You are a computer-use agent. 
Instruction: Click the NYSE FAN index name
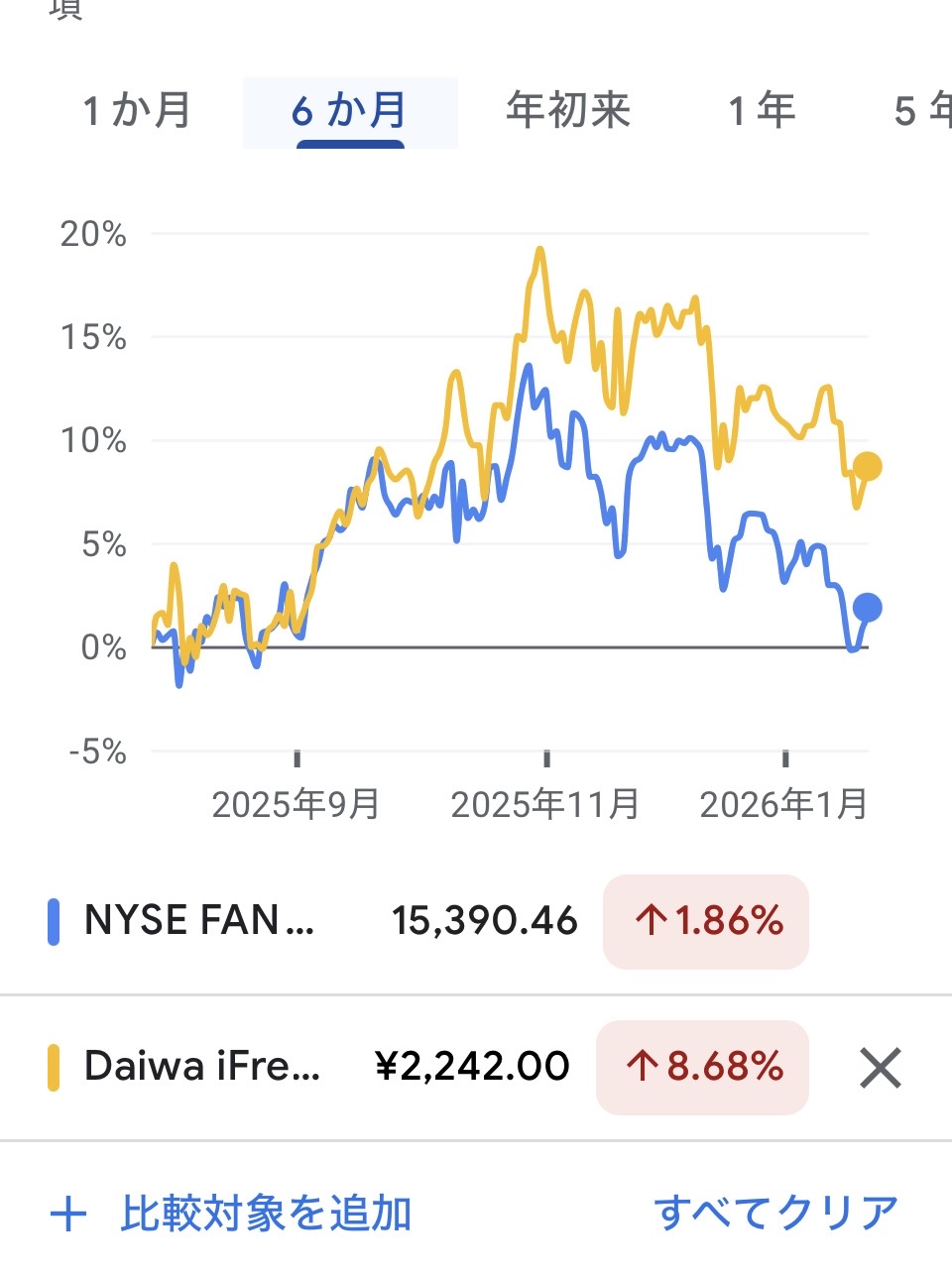pos(199,921)
